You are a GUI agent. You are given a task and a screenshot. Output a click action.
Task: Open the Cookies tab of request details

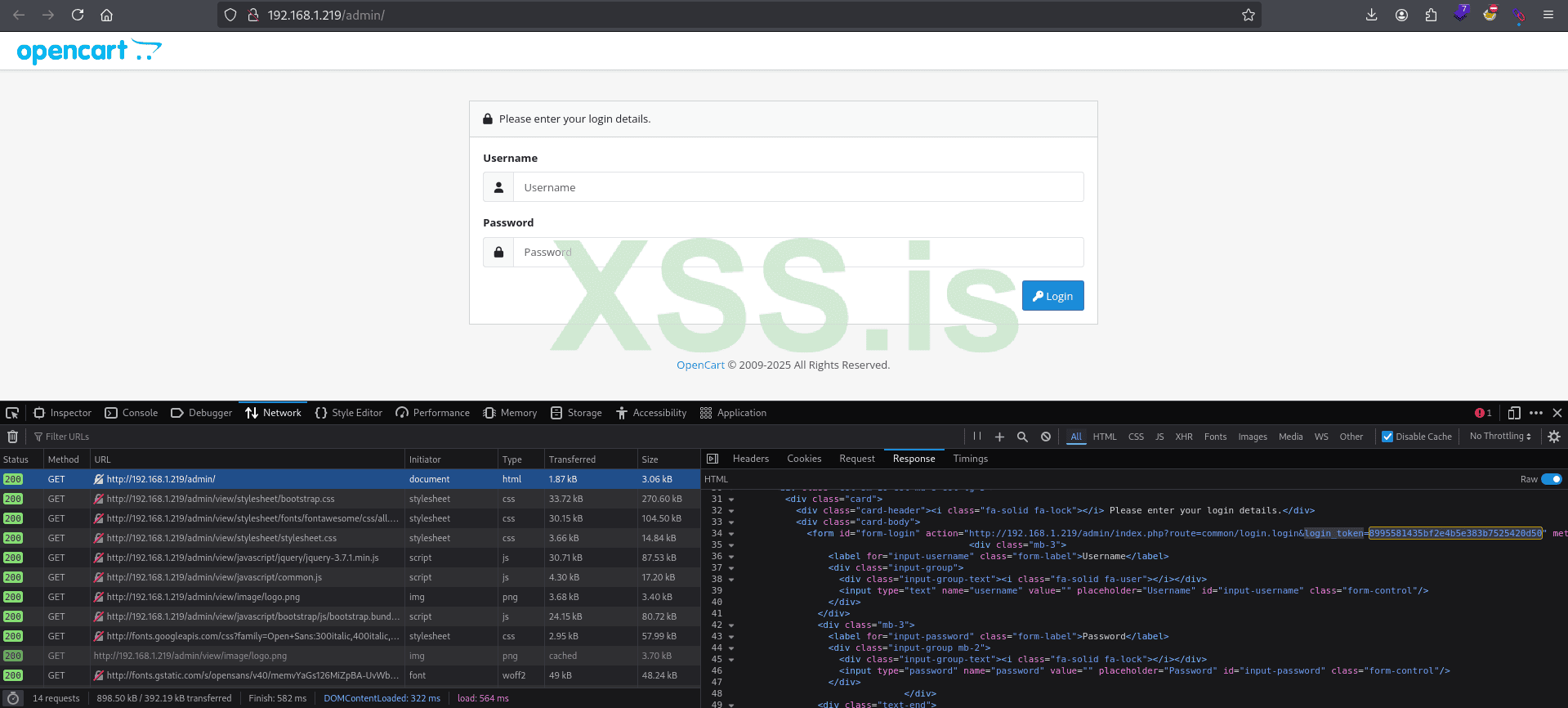tap(804, 459)
